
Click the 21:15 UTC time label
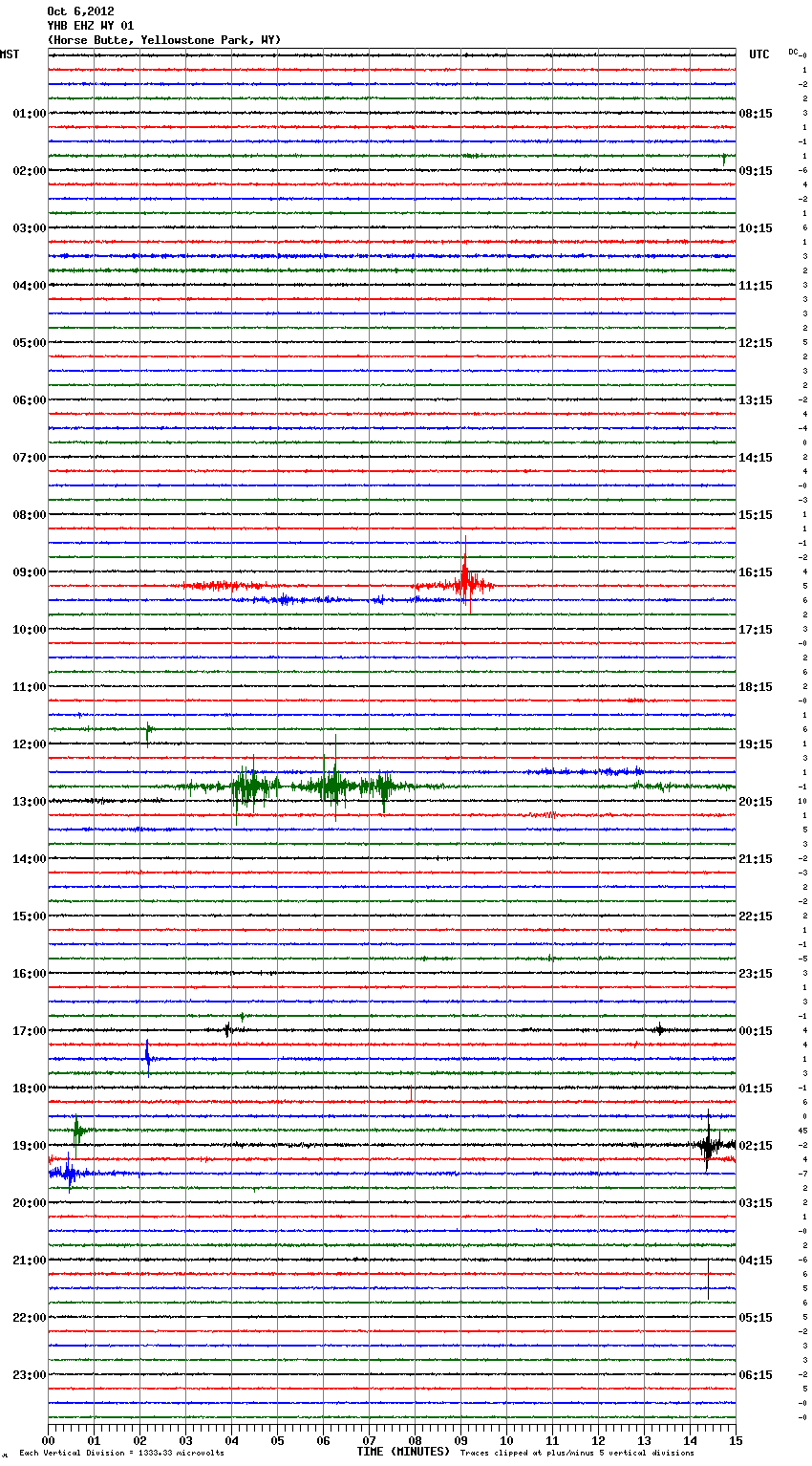[756, 859]
